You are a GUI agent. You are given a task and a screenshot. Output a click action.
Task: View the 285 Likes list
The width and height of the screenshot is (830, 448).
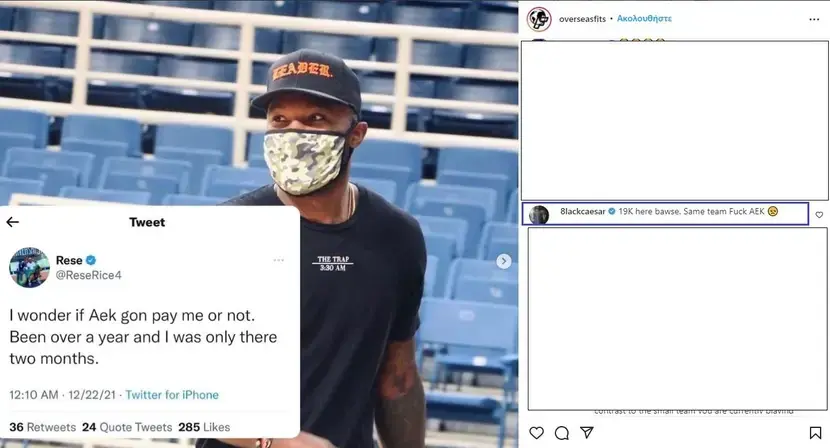tap(204, 427)
